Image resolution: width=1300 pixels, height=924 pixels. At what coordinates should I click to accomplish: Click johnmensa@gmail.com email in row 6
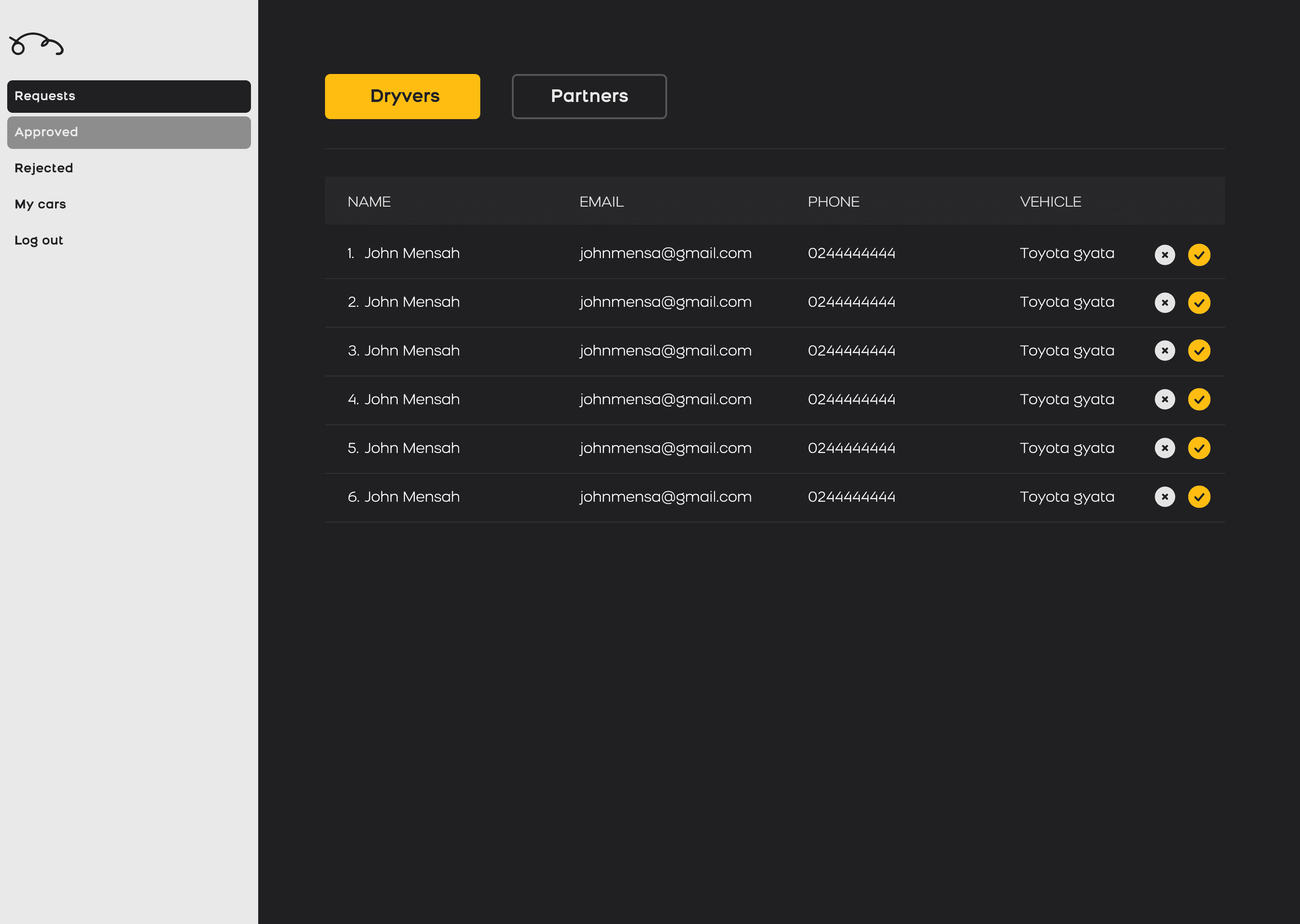tap(665, 498)
